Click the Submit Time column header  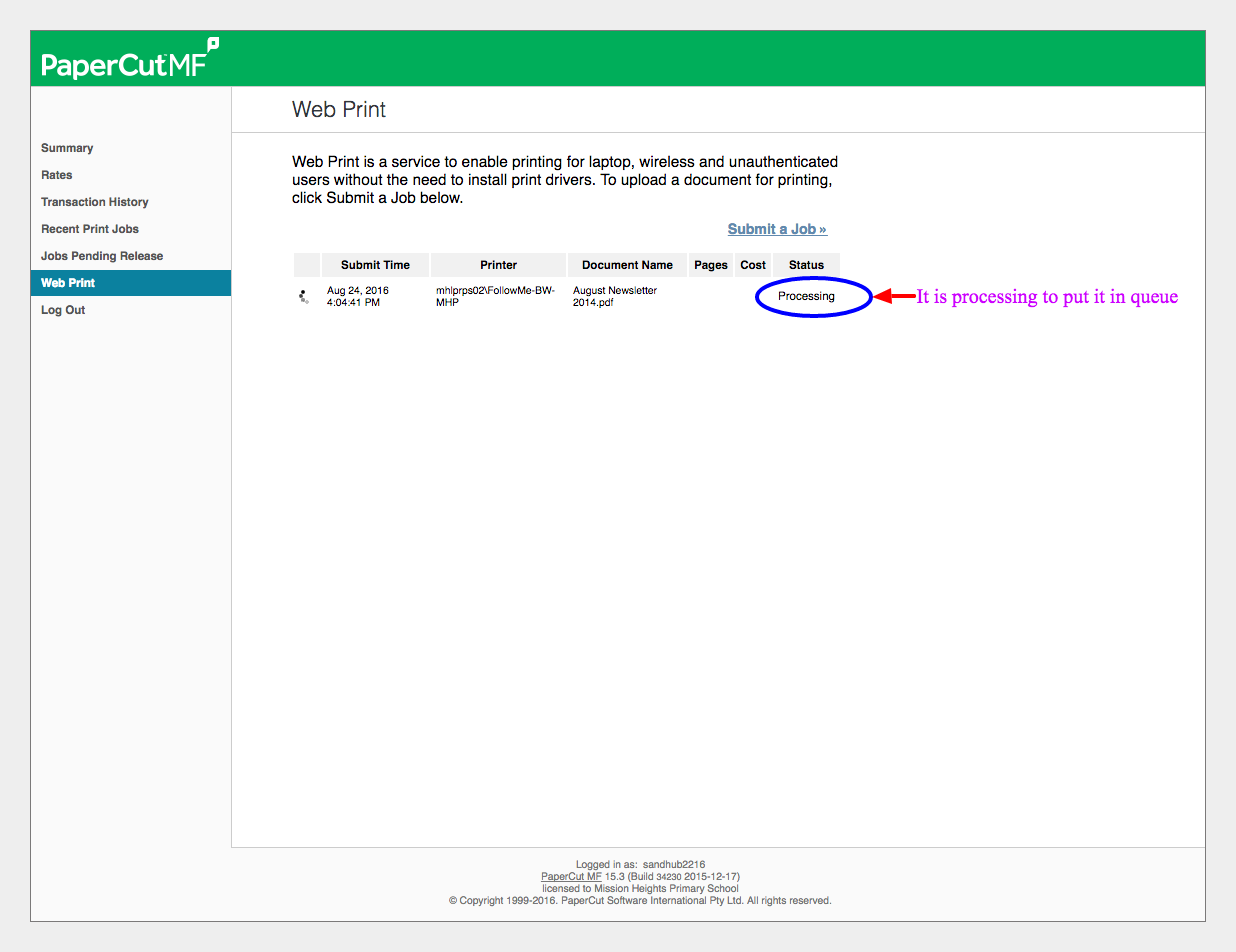click(x=375, y=265)
